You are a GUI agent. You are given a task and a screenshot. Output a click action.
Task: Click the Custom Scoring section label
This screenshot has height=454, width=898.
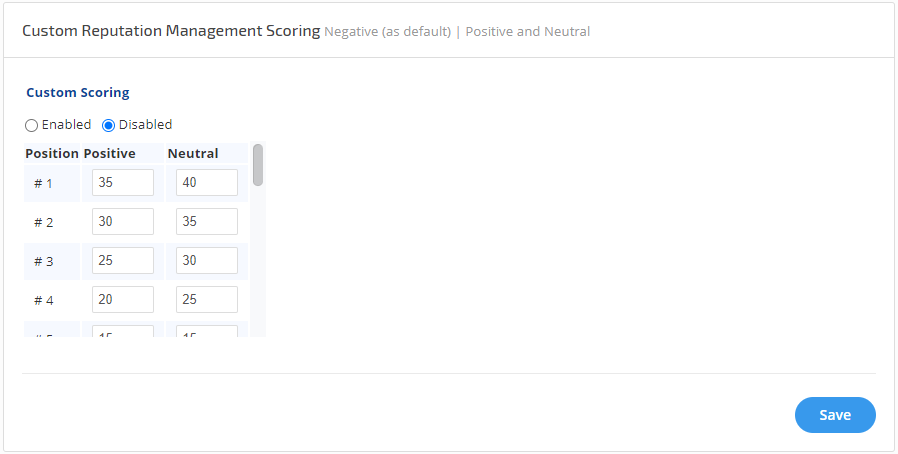[x=78, y=93]
